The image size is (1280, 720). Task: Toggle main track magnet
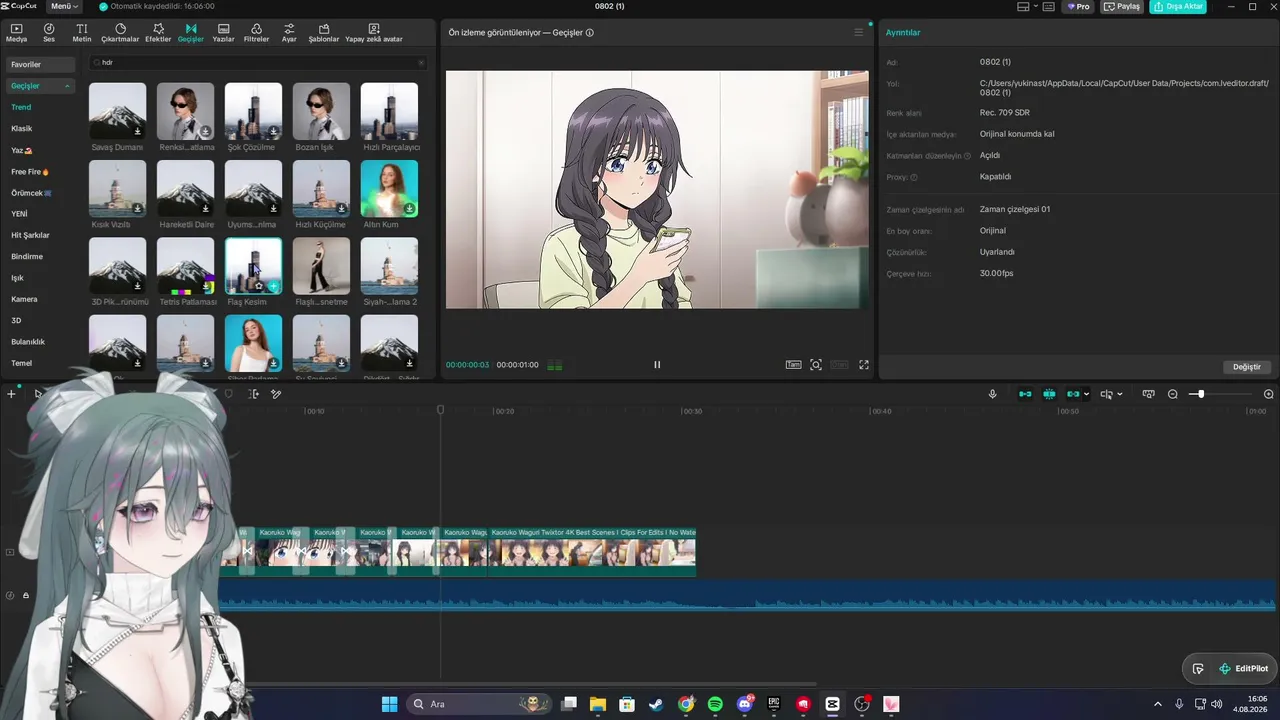click(1025, 394)
